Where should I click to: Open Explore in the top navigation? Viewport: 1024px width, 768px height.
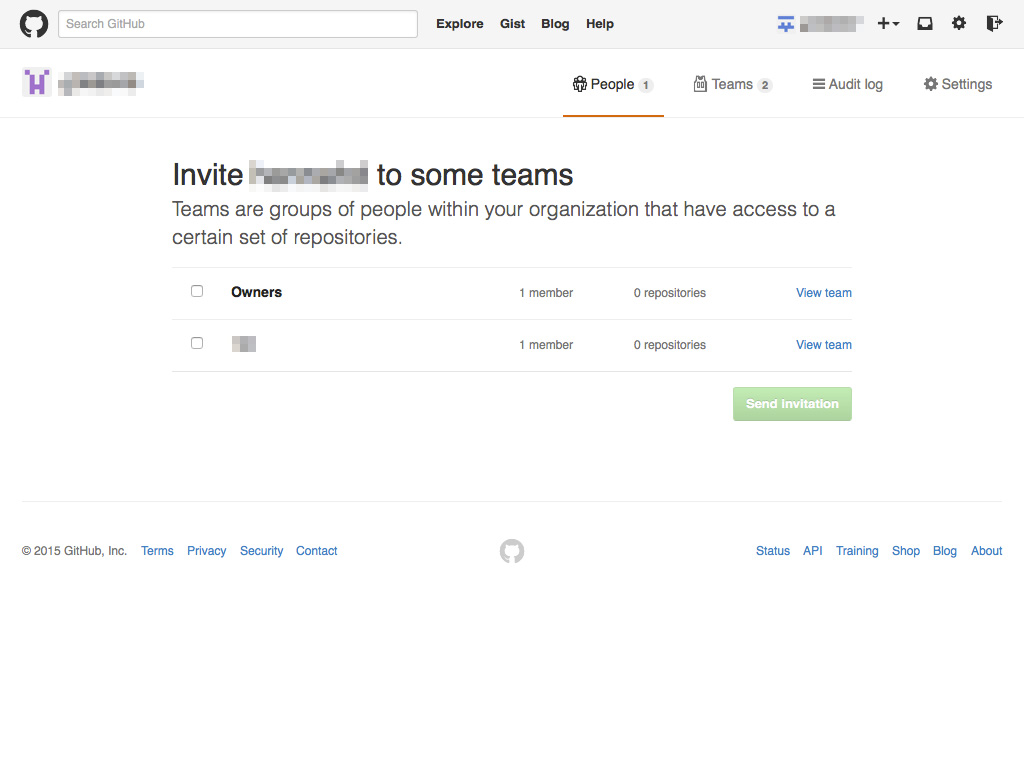tap(459, 24)
